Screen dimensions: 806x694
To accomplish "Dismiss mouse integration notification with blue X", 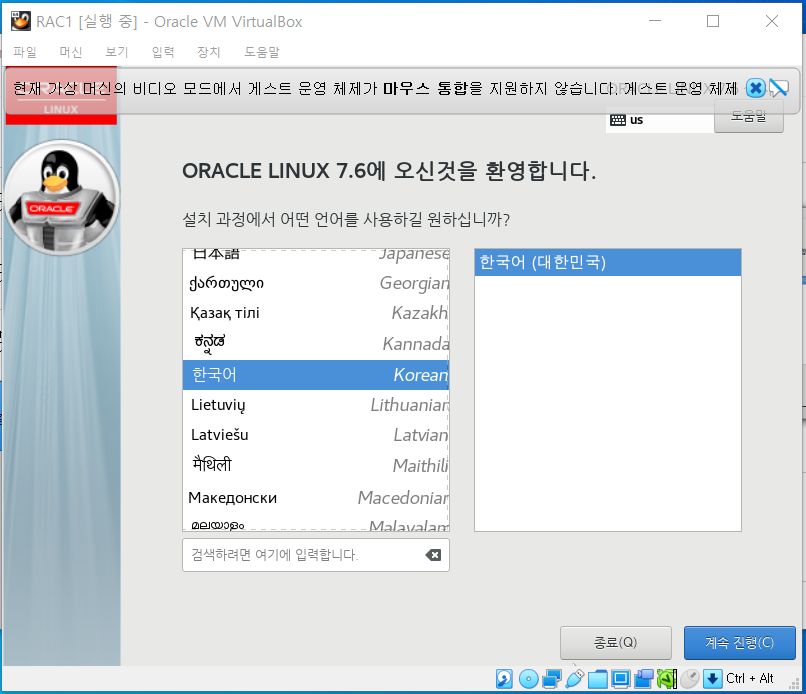I will [756, 88].
